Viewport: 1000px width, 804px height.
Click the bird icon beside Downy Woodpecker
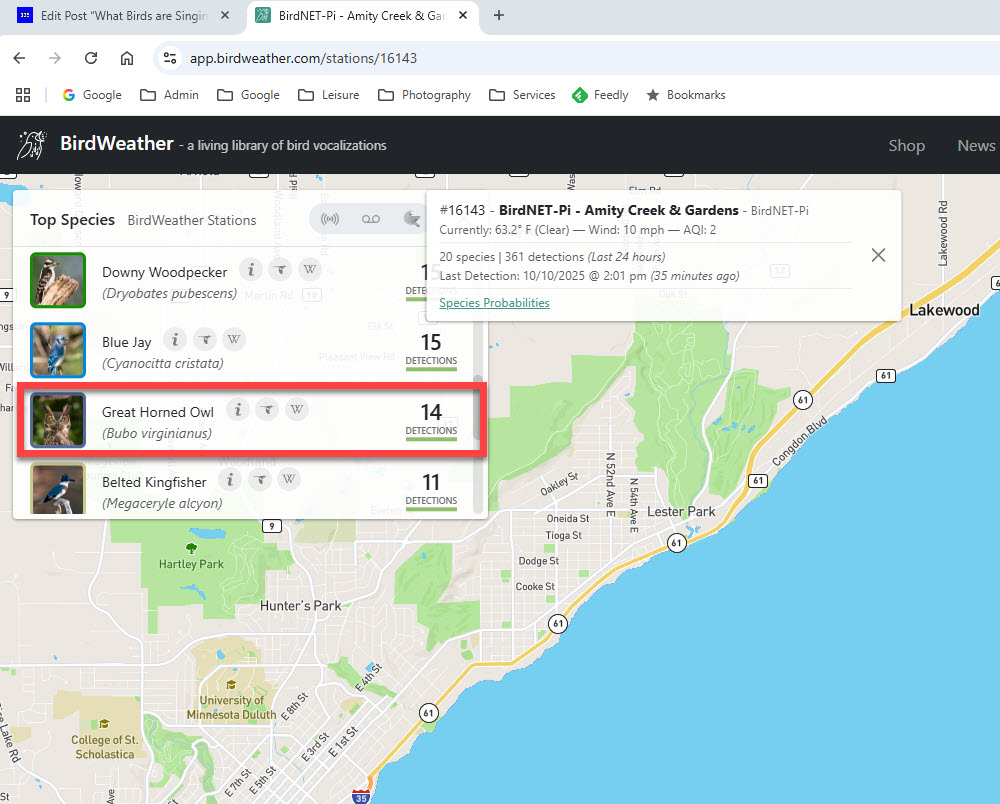tap(281, 270)
